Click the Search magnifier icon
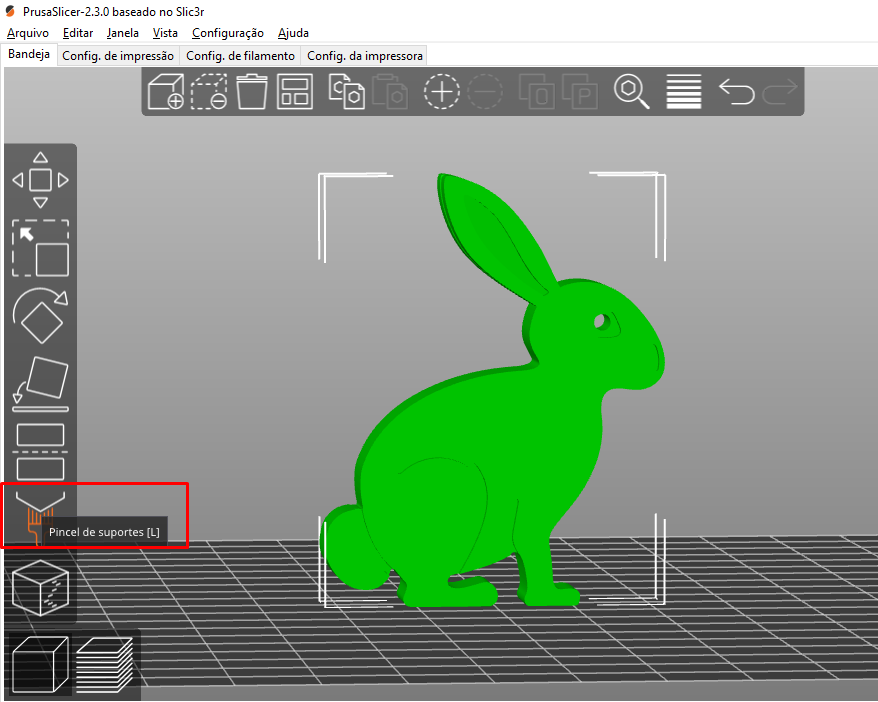This screenshot has height=702, width=878. (x=631, y=91)
